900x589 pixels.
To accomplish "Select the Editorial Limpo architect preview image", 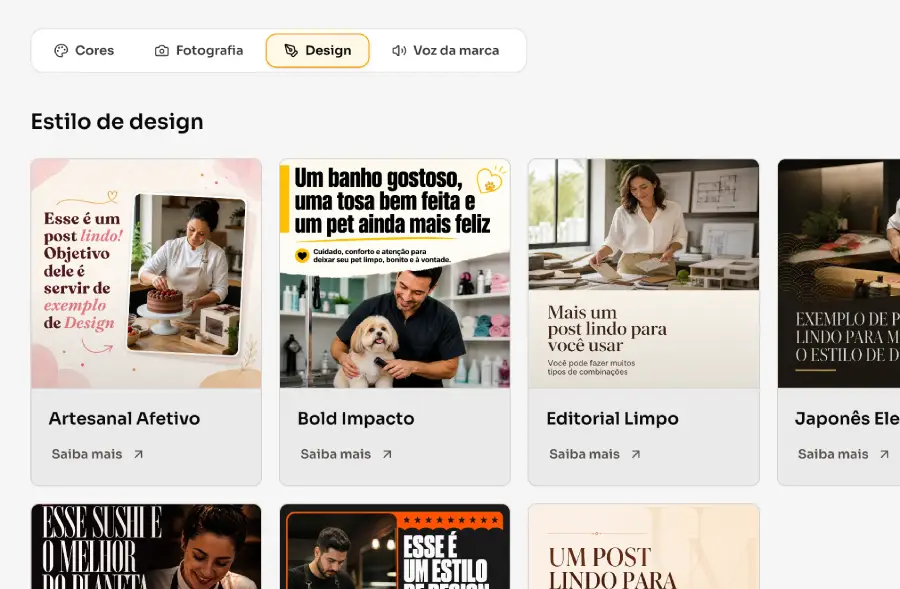I will point(644,274).
